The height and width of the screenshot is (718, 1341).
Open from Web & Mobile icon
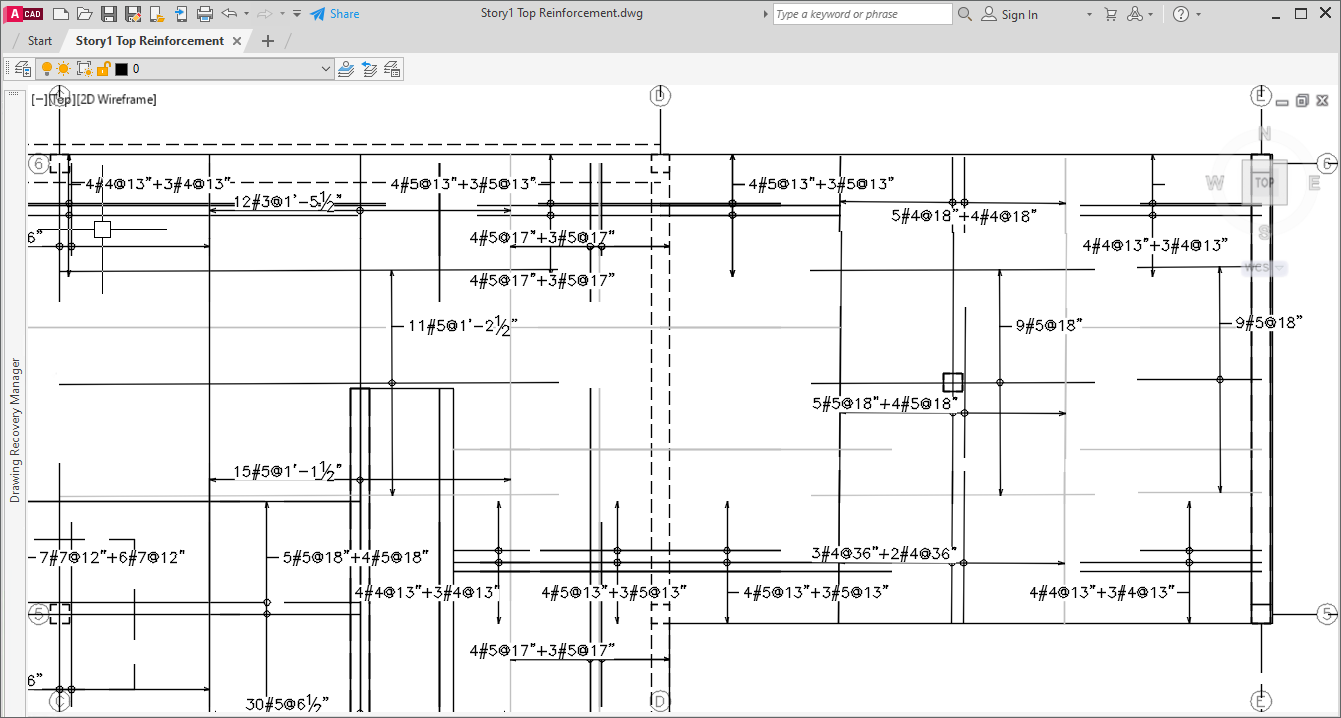157,14
